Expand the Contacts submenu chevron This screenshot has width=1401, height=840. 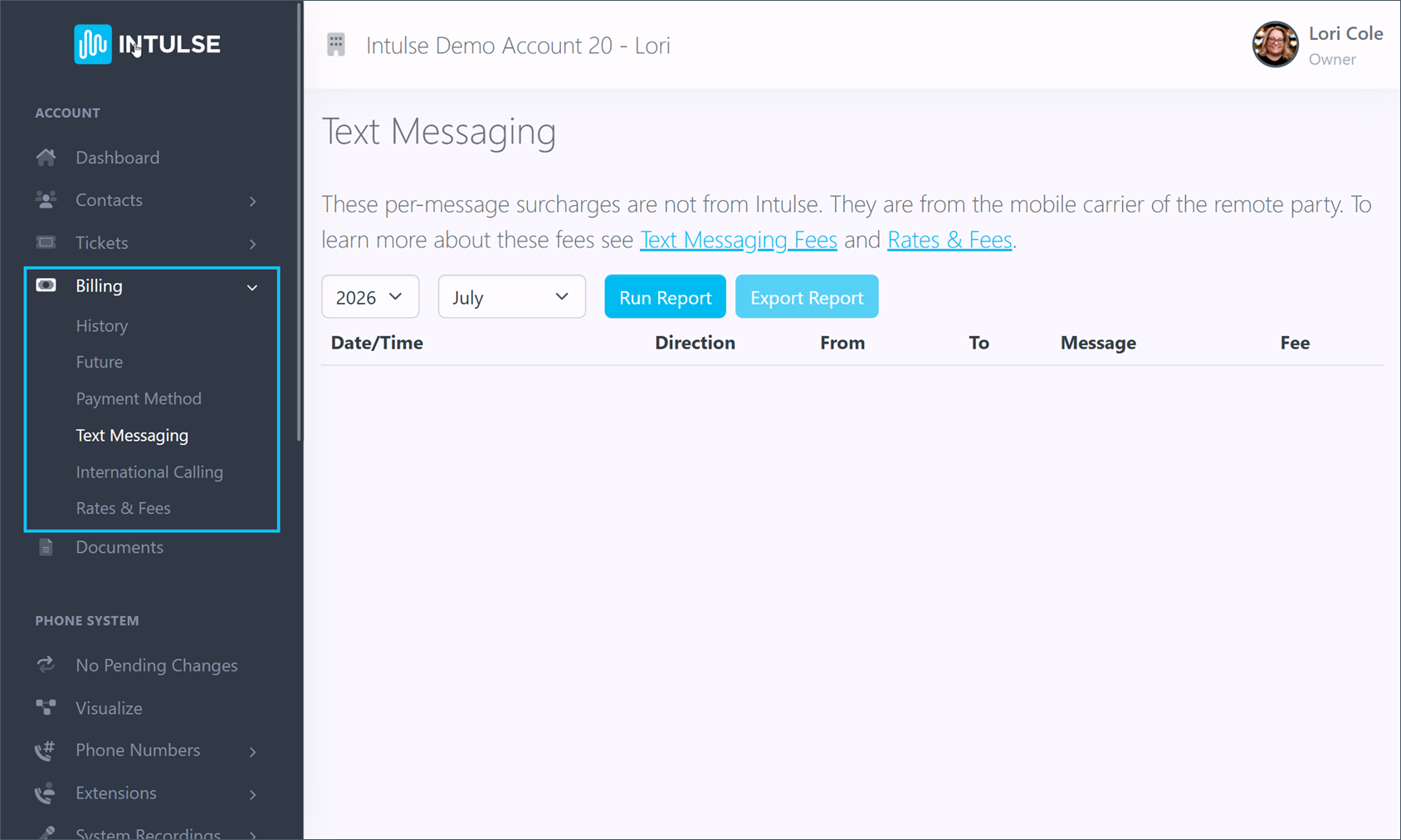tap(252, 201)
